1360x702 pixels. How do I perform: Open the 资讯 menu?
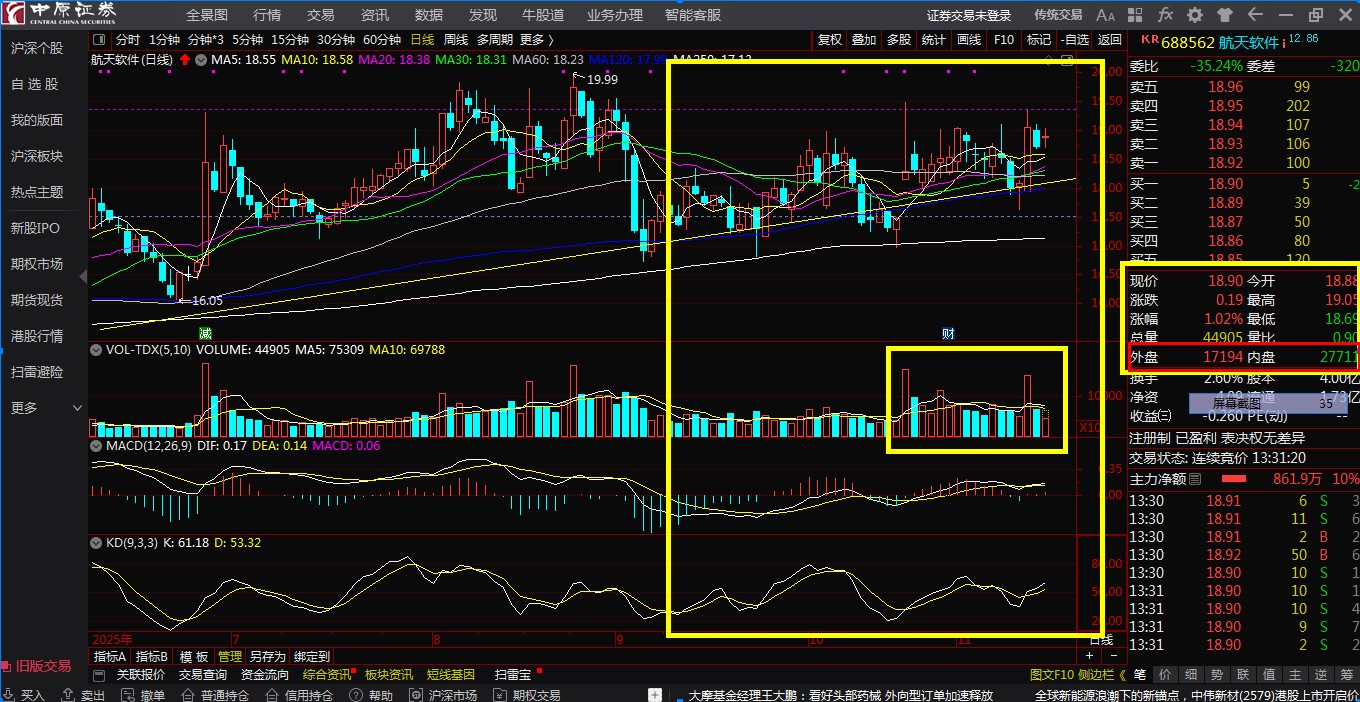(375, 15)
